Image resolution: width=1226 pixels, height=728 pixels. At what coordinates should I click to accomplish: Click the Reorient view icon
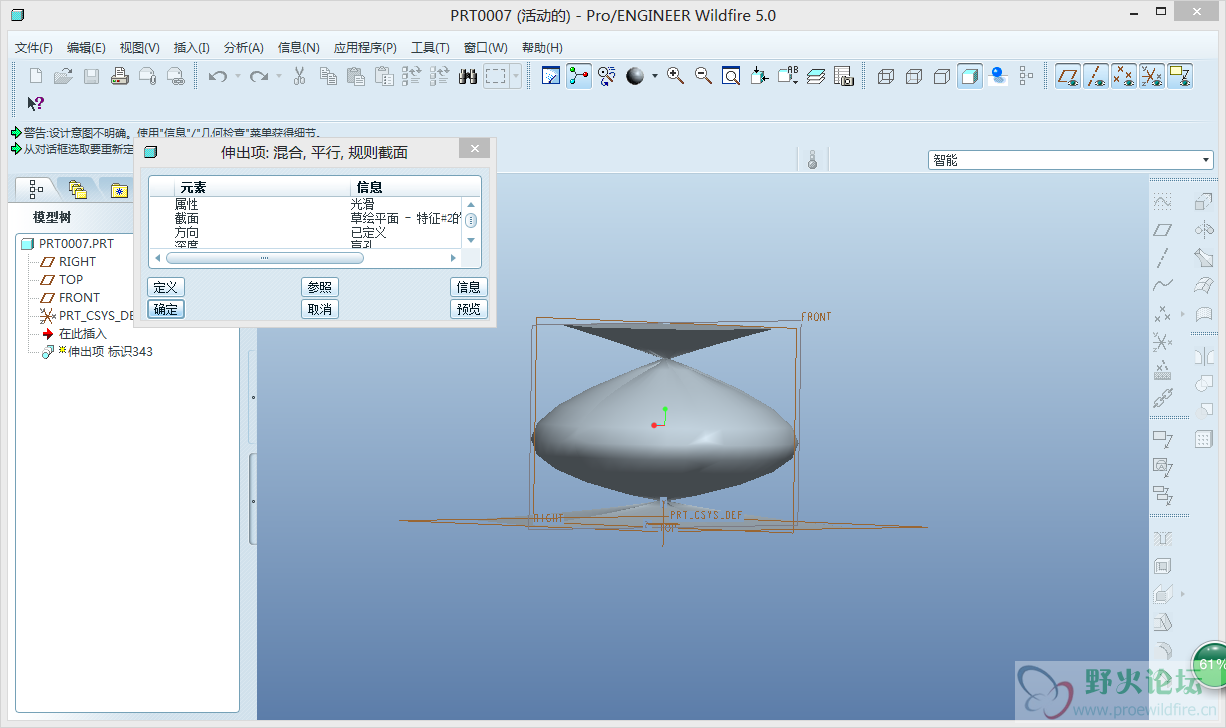coord(759,76)
